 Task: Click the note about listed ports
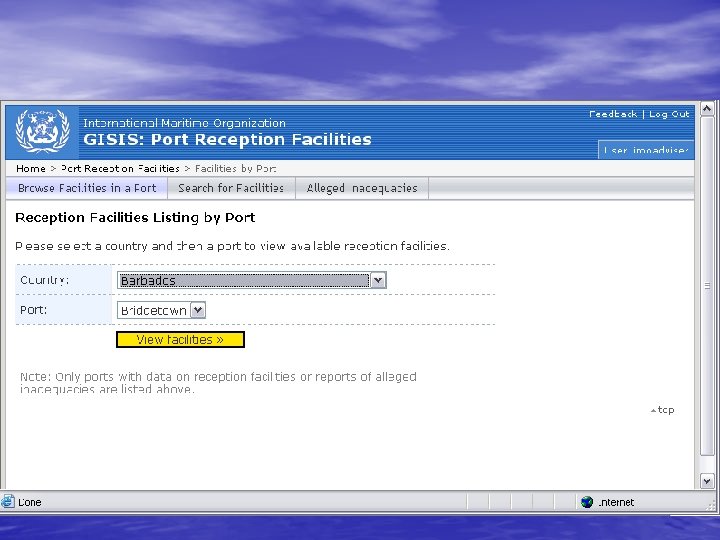pyautogui.click(x=218, y=383)
